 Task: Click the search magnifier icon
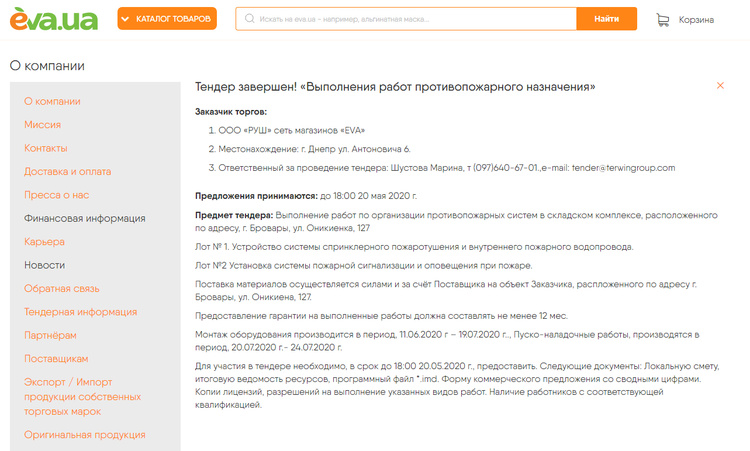tap(249, 19)
